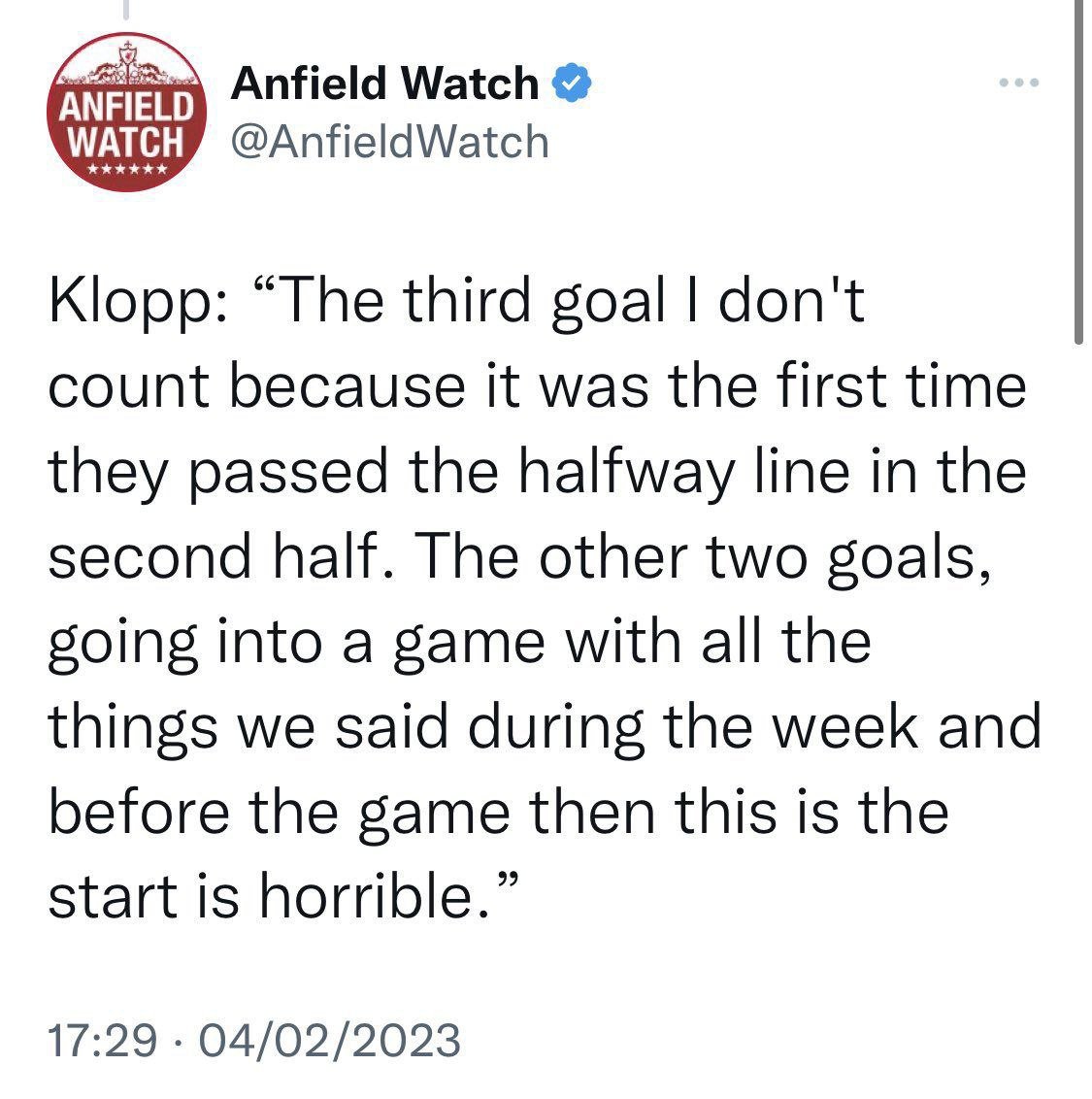
Task: Open the Anfield Watch profile avatar
Action: pos(127,113)
